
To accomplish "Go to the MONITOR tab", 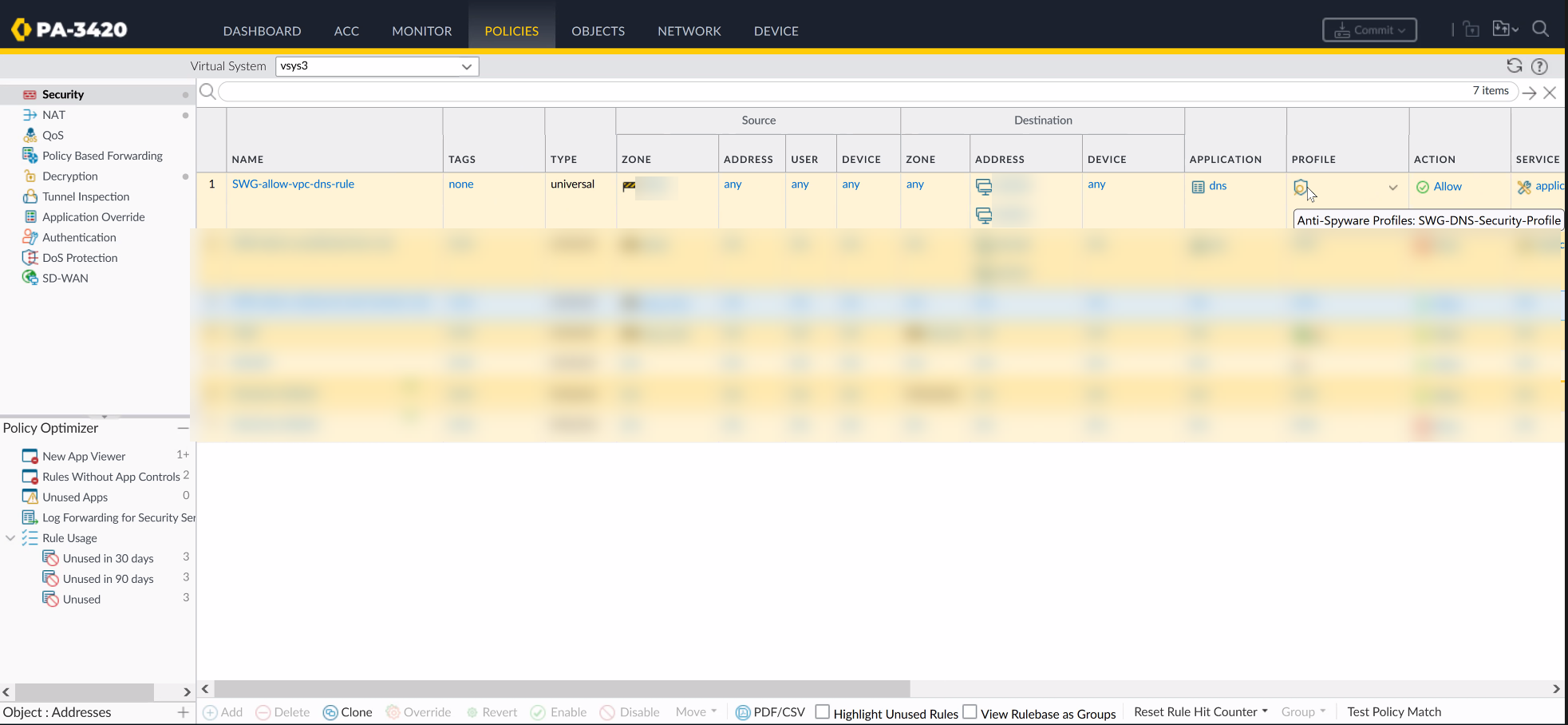I will click(x=421, y=31).
